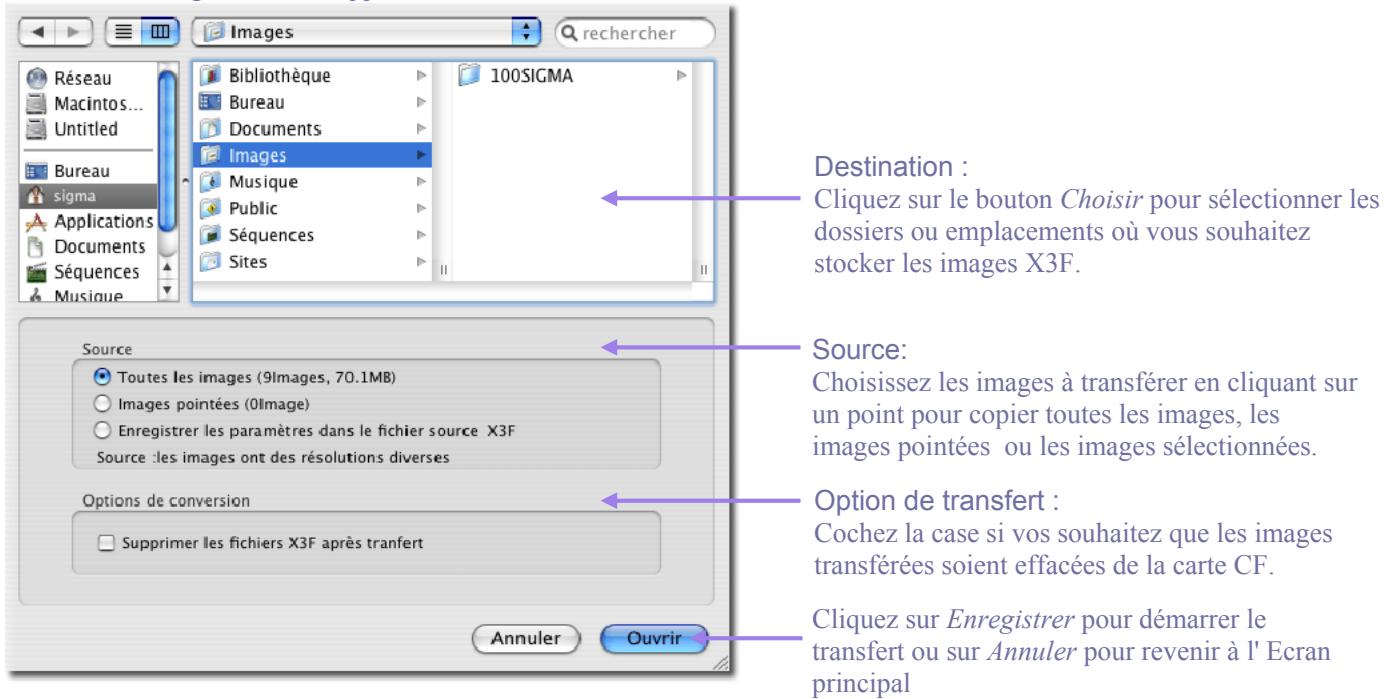Expand the arrow beside Sites
Screen dimensions: 1387x699
tap(421, 264)
